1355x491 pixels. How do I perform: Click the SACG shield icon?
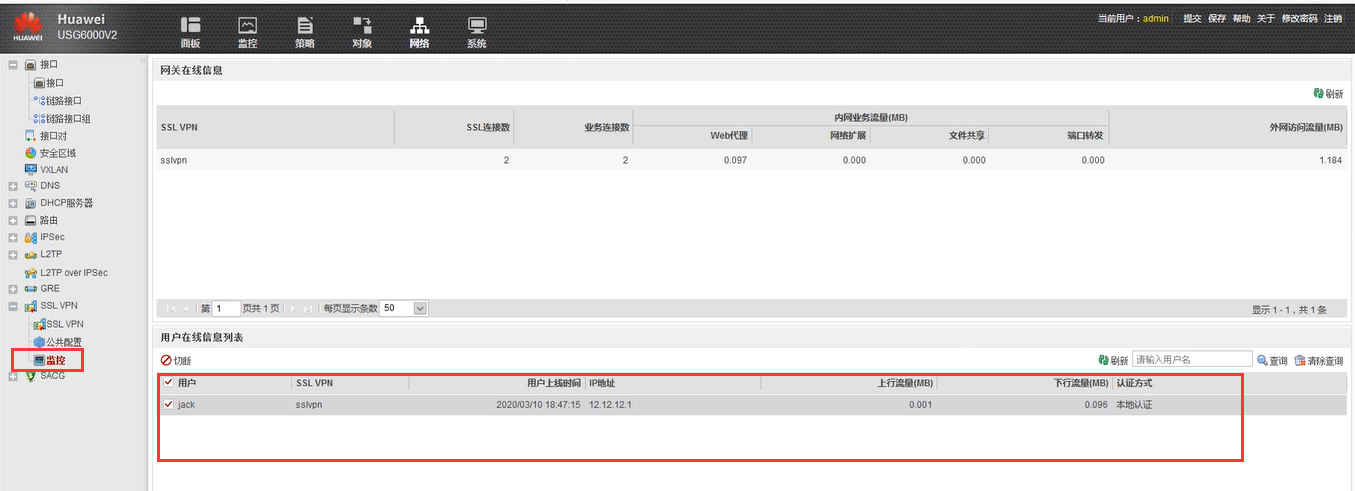(x=30, y=376)
